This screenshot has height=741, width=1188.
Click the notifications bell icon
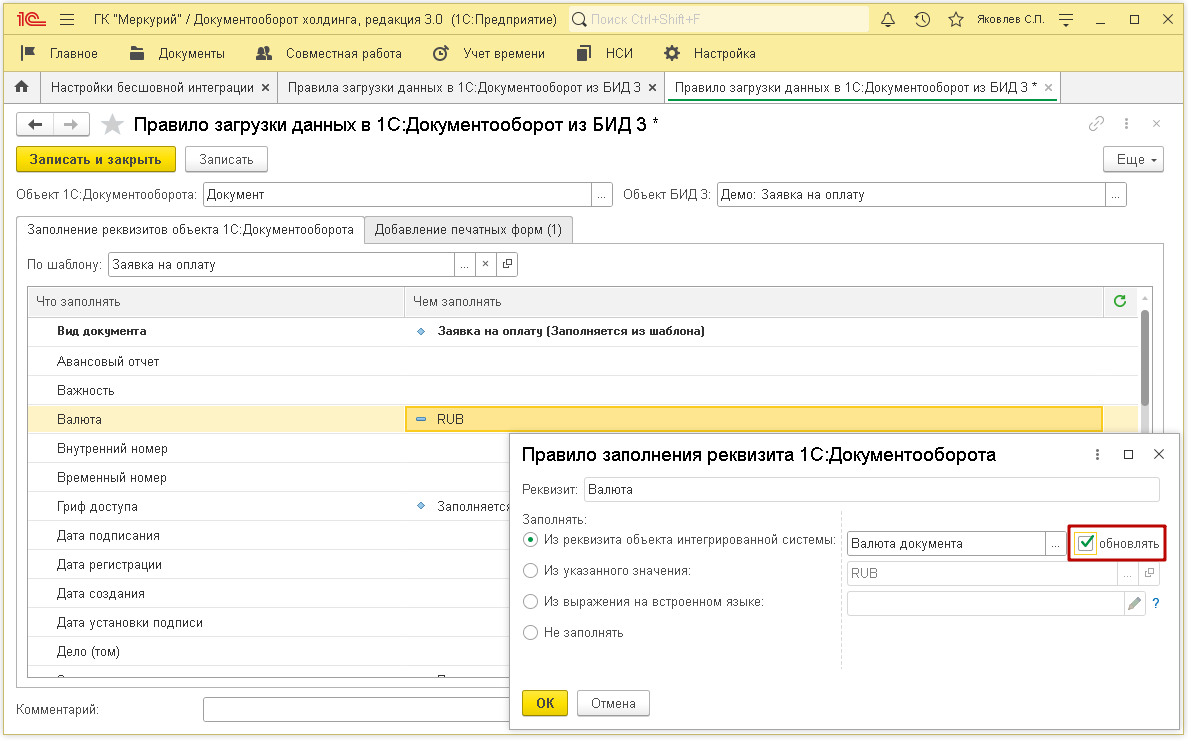coord(888,19)
